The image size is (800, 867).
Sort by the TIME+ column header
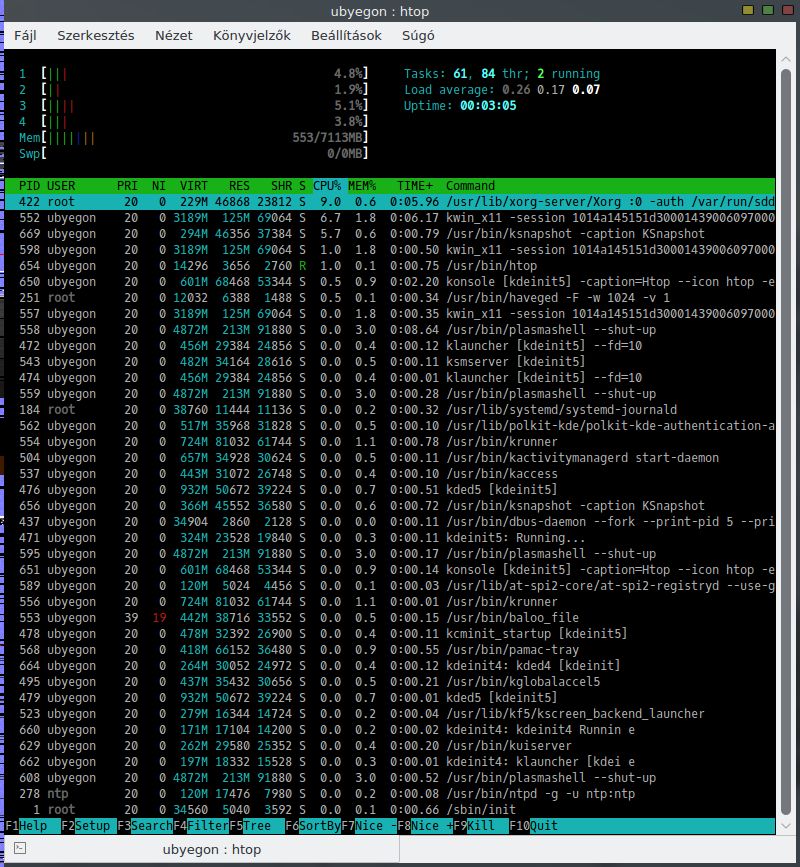415,186
